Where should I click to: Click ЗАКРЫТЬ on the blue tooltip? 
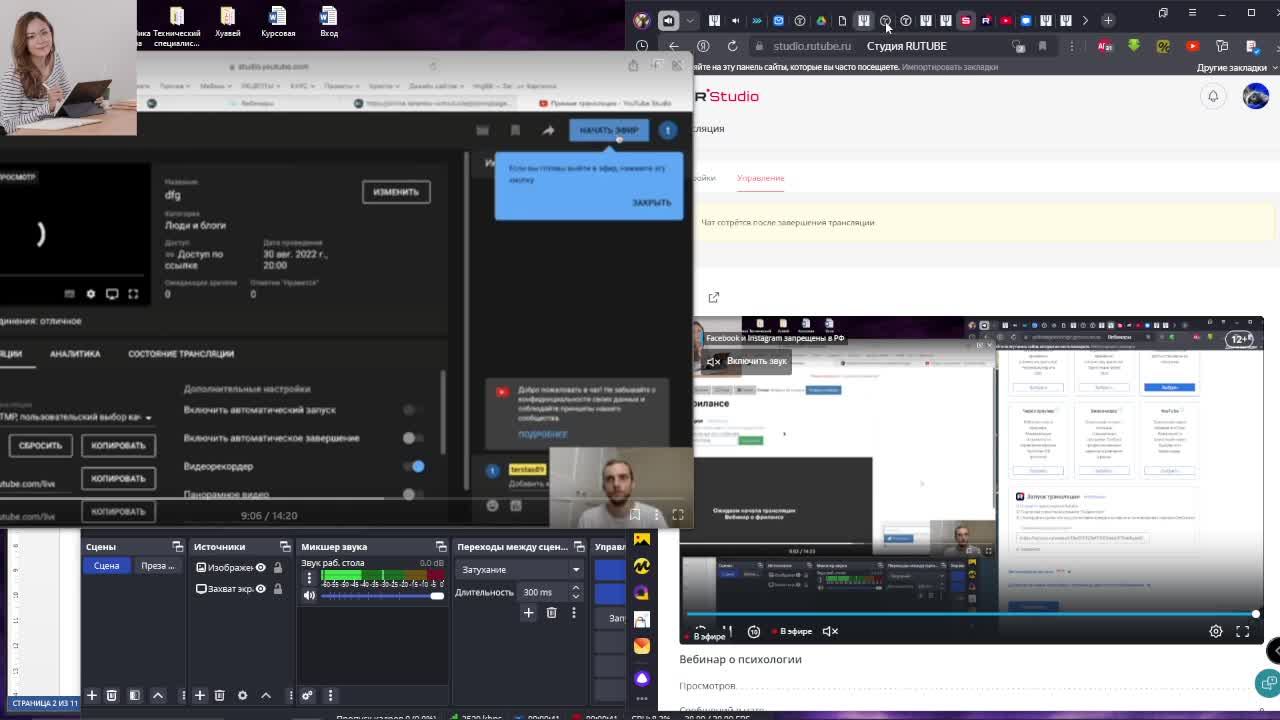tap(651, 202)
